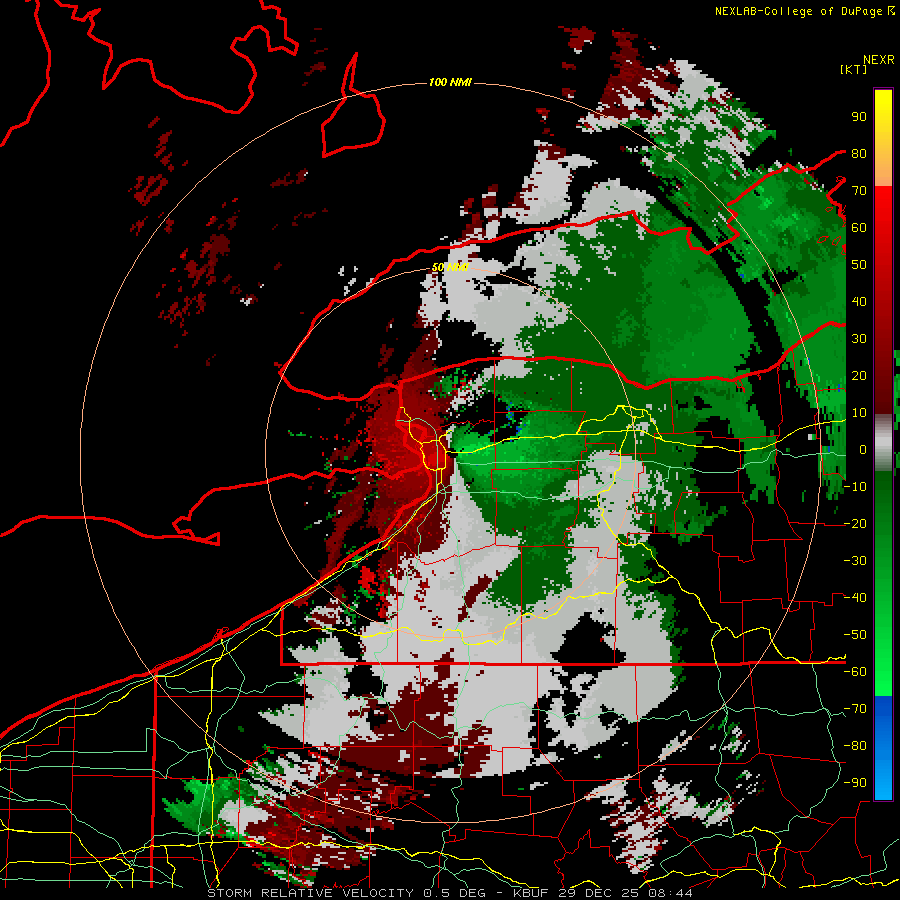Screen dimensions: 900x900
Task: Click the 0 value on the velocity scale
Action: tap(863, 449)
